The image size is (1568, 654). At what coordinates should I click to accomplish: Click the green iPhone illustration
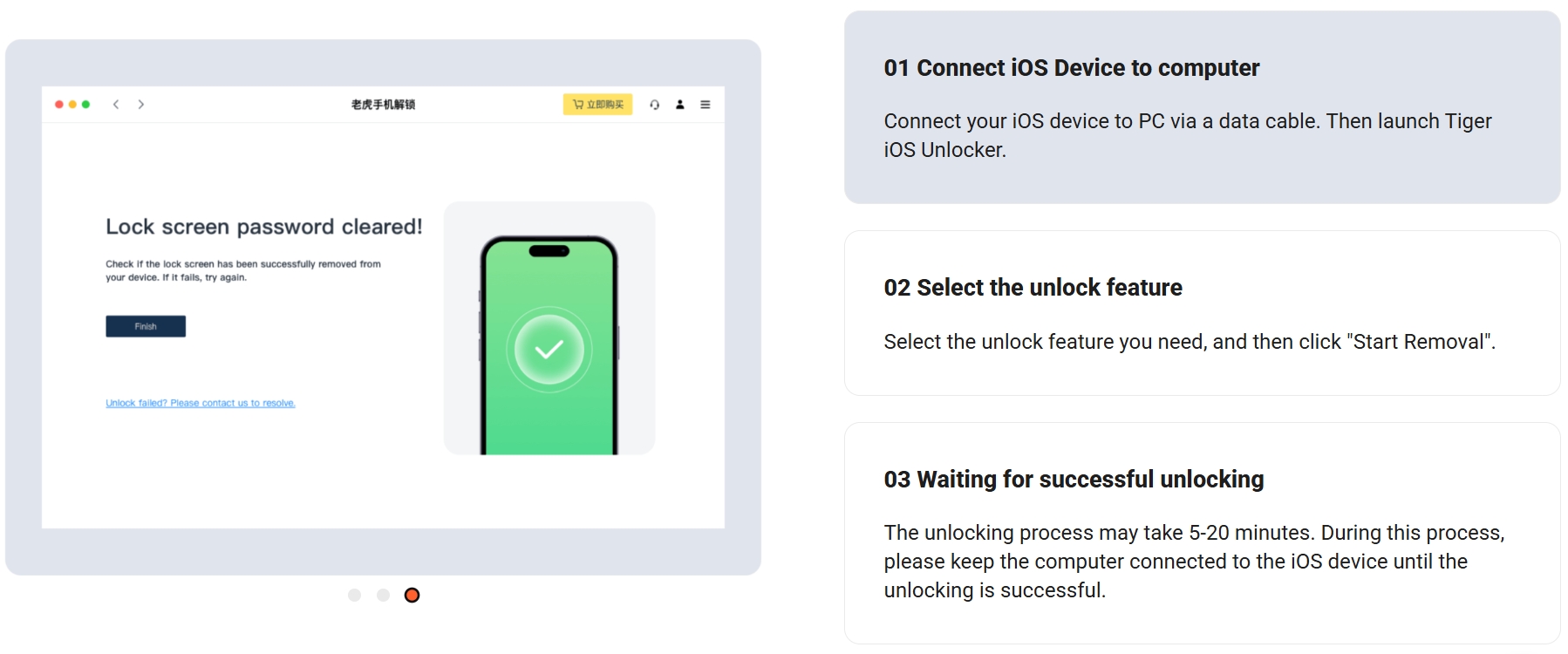(x=549, y=345)
